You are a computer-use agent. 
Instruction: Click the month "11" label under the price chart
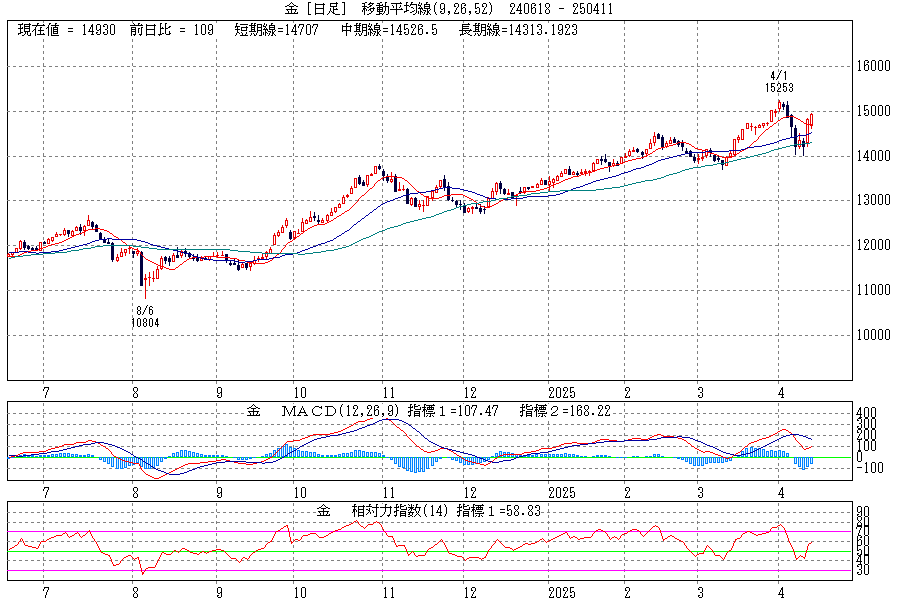coord(389,393)
